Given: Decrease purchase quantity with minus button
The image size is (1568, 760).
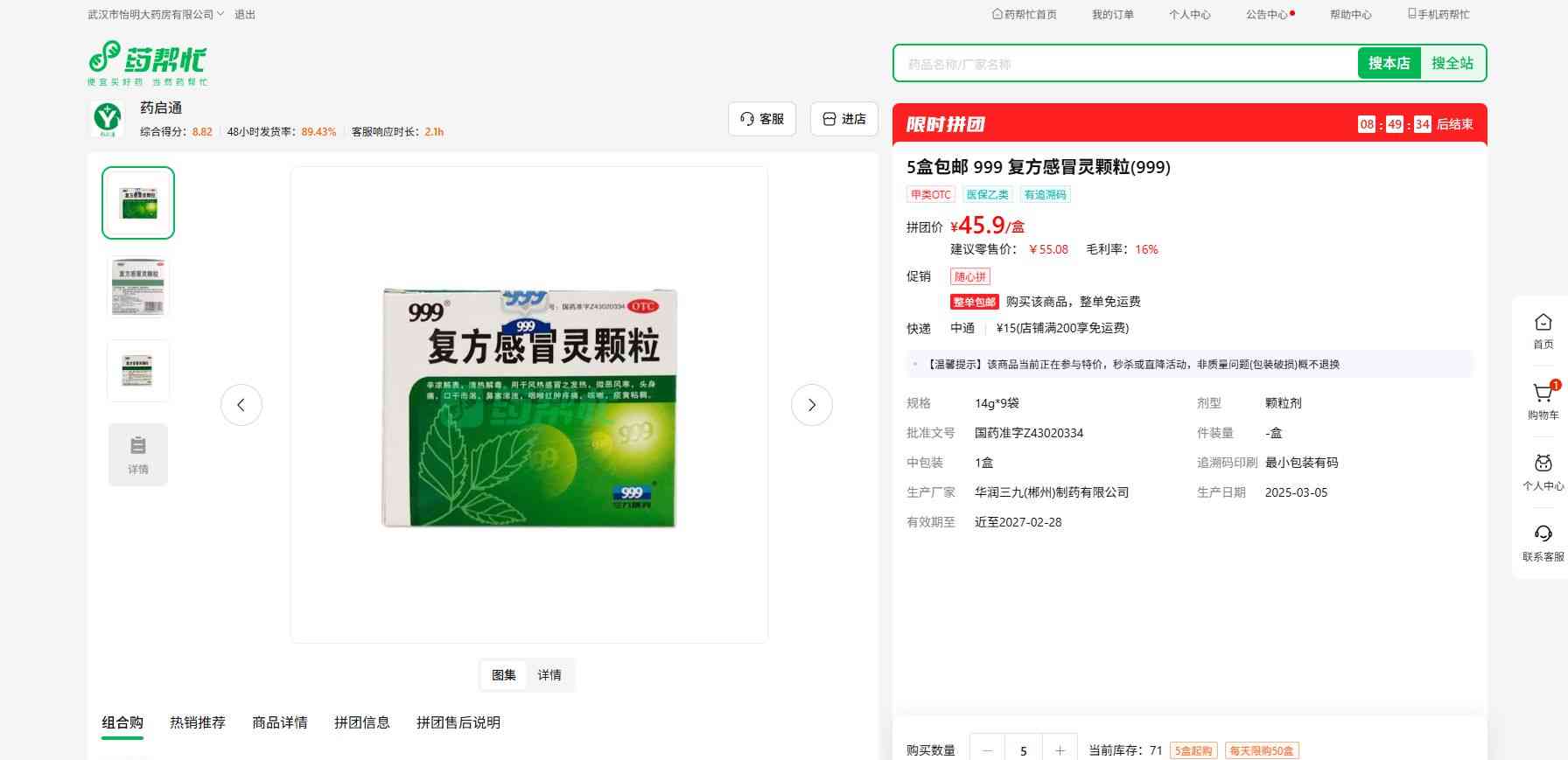Looking at the screenshot, I should point(988,750).
